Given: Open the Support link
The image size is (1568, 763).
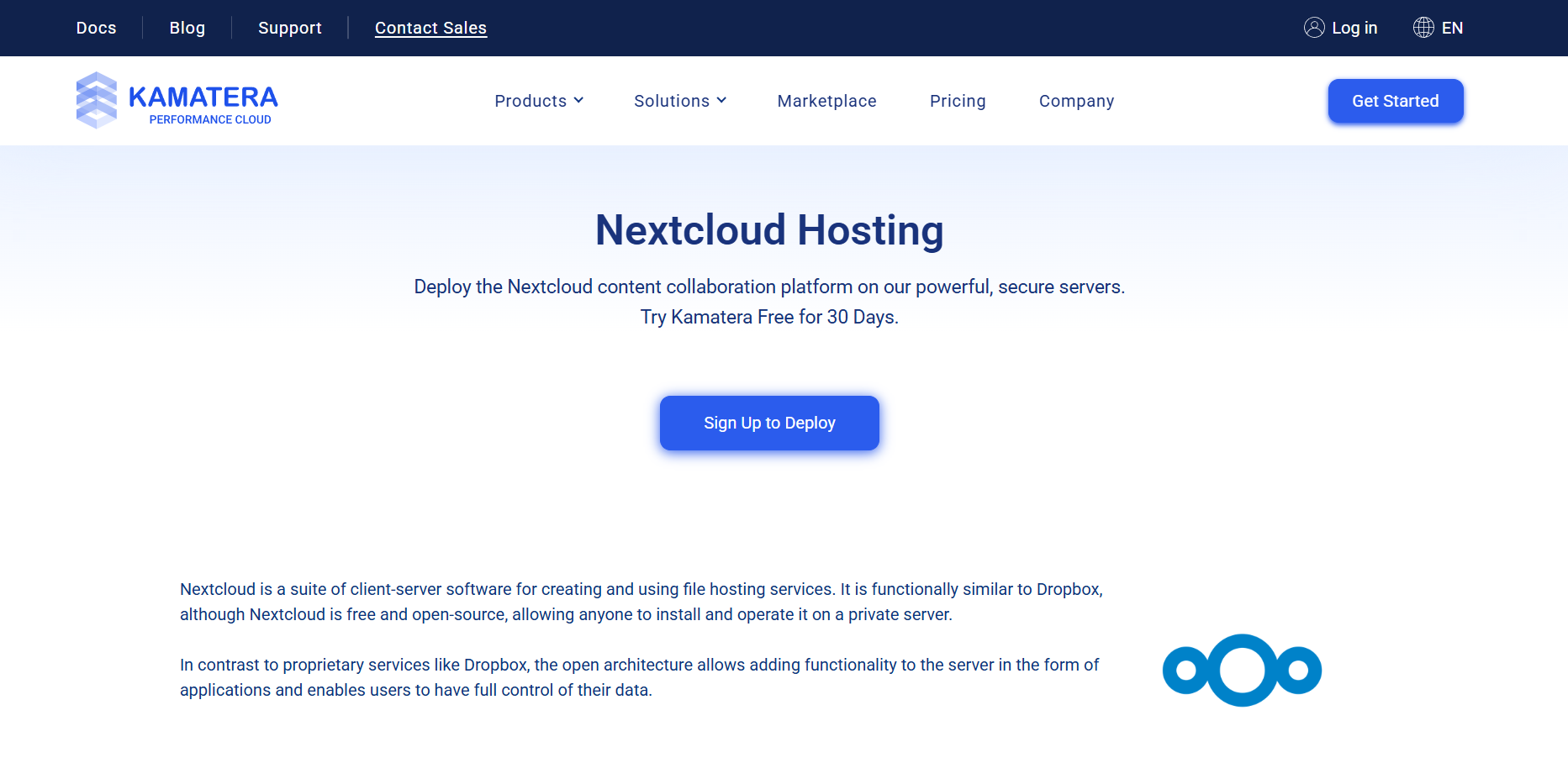Looking at the screenshot, I should pyautogui.click(x=290, y=28).
